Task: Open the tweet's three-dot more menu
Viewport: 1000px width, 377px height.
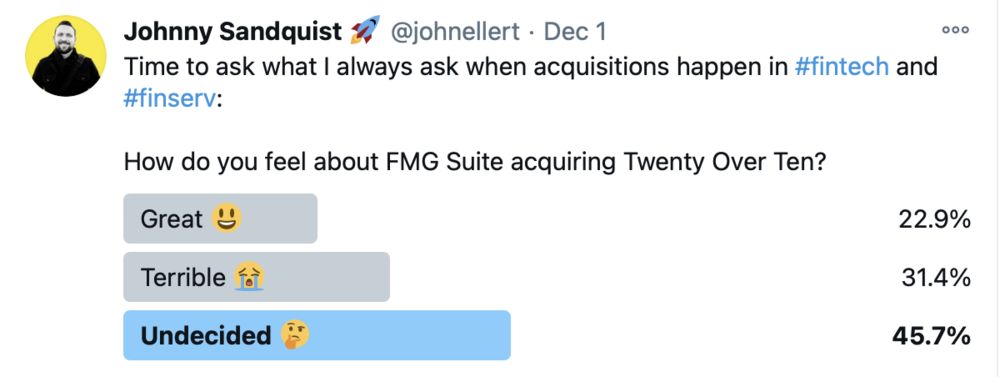Action: (x=955, y=30)
